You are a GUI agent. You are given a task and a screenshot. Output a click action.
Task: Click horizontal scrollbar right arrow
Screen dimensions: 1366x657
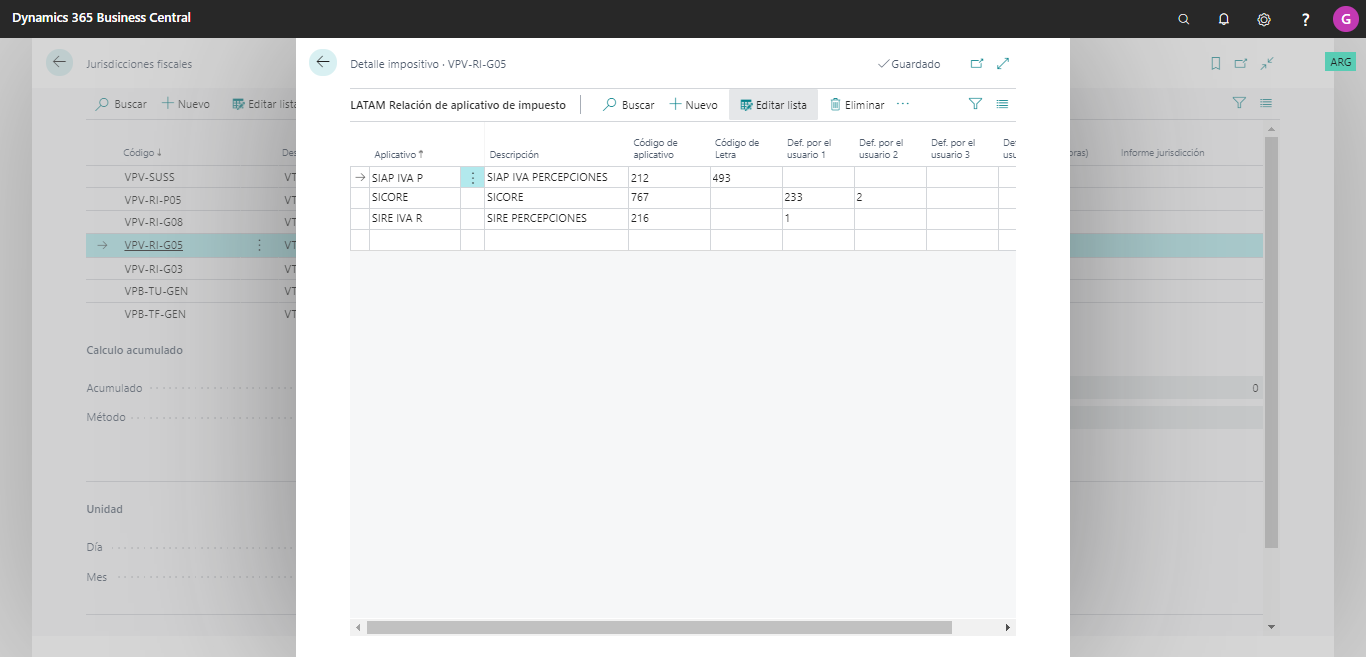click(1008, 627)
